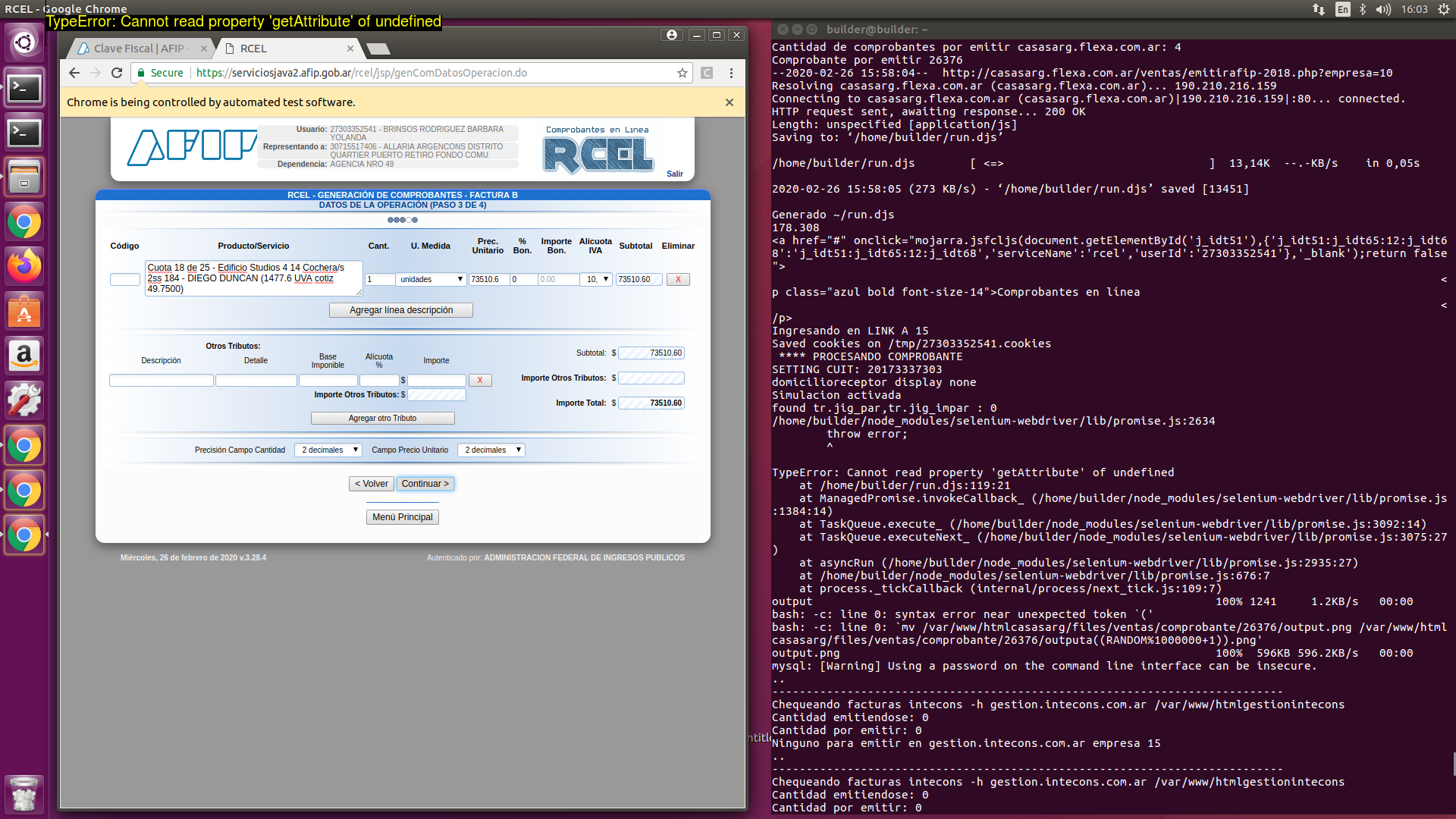The width and height of the screenshot is (1456, 819).
Task: Open Chrome three-dot menu
Action: (x=731, y=73)
